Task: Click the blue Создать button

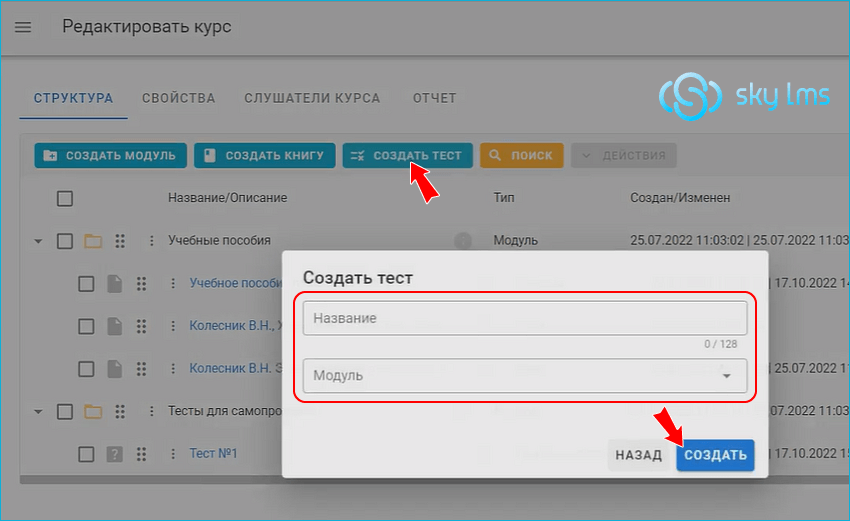Action: [715, 455]
